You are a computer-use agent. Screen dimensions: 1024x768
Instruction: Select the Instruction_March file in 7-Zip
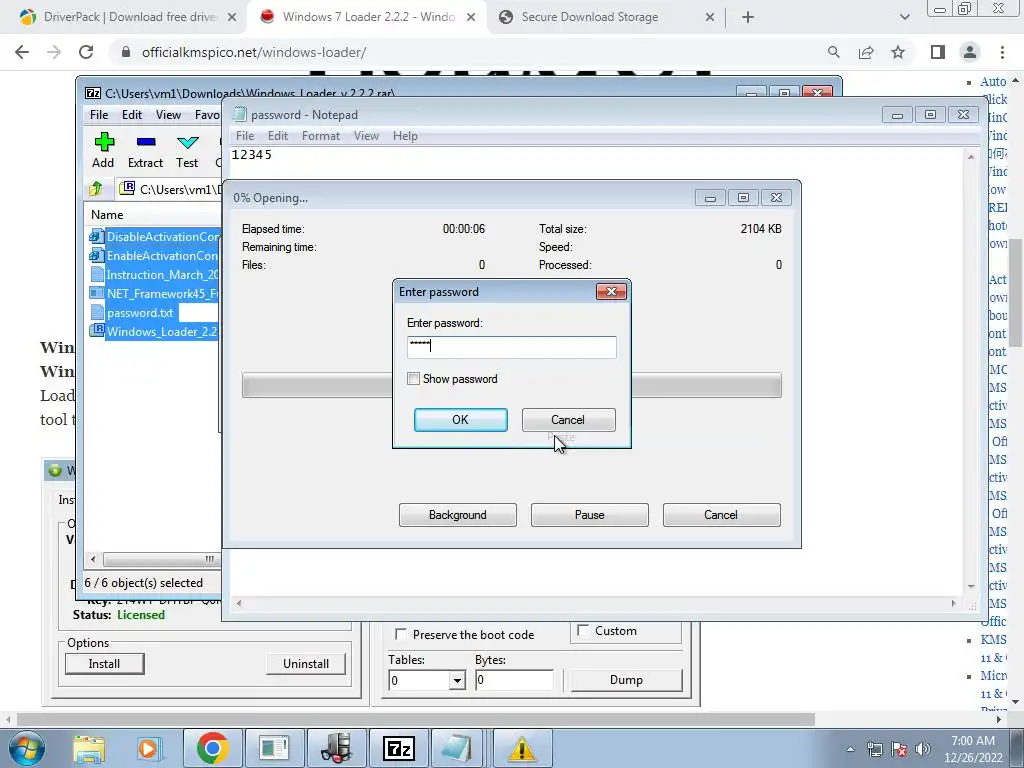pos(155,274)
